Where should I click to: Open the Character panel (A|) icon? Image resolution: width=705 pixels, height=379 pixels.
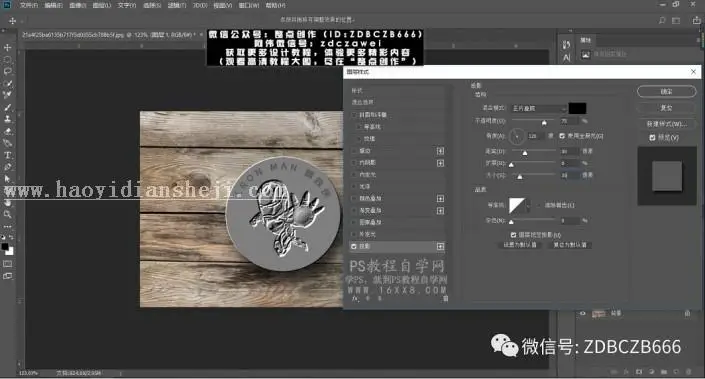coord(566,57)
